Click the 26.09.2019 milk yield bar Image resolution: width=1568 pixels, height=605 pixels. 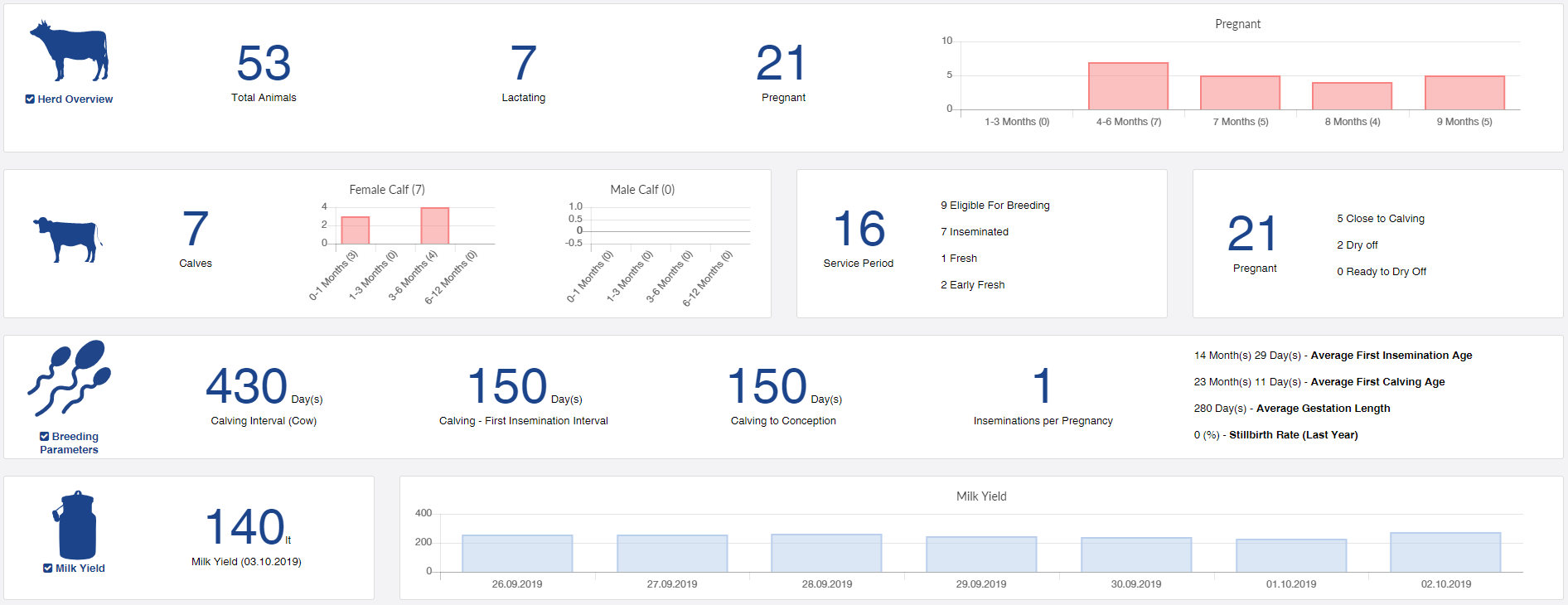click(517, 554)
